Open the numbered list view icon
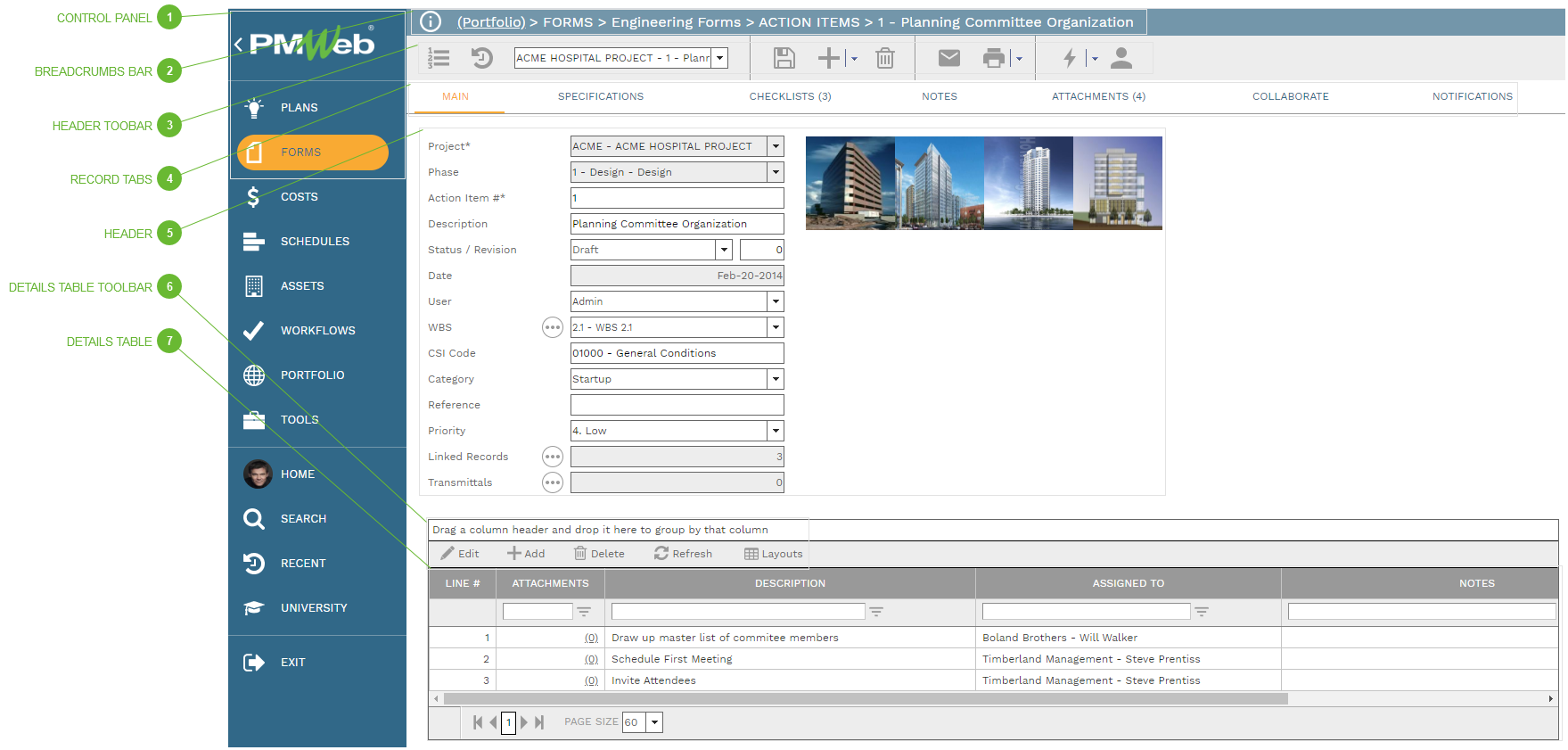Image resolution: width=1568 pixels, height=750 pixels. pos(439,58)
